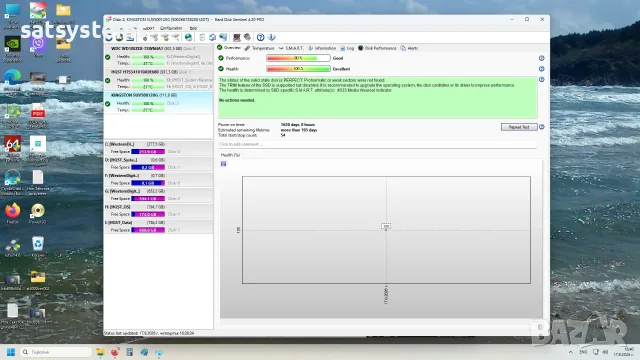
Task: Click the document page toolbar icon
Action: coord(202,38)
